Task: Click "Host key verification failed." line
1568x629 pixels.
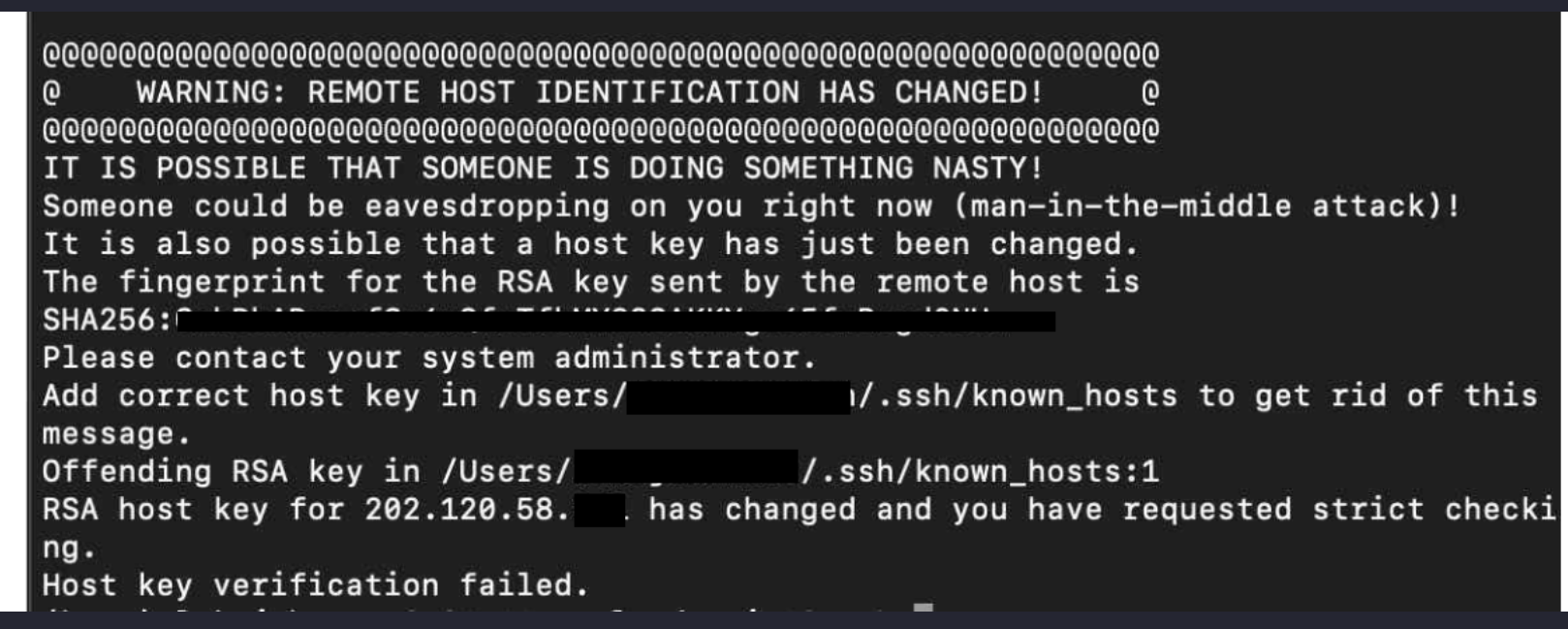Action: point(315,585)
